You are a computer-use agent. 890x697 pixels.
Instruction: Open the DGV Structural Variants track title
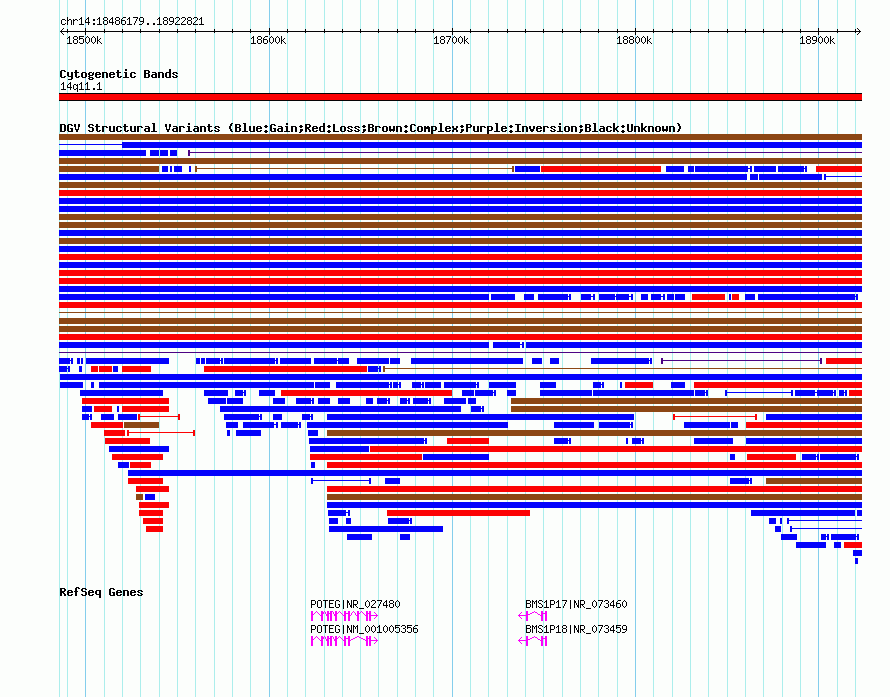point(371,128)
